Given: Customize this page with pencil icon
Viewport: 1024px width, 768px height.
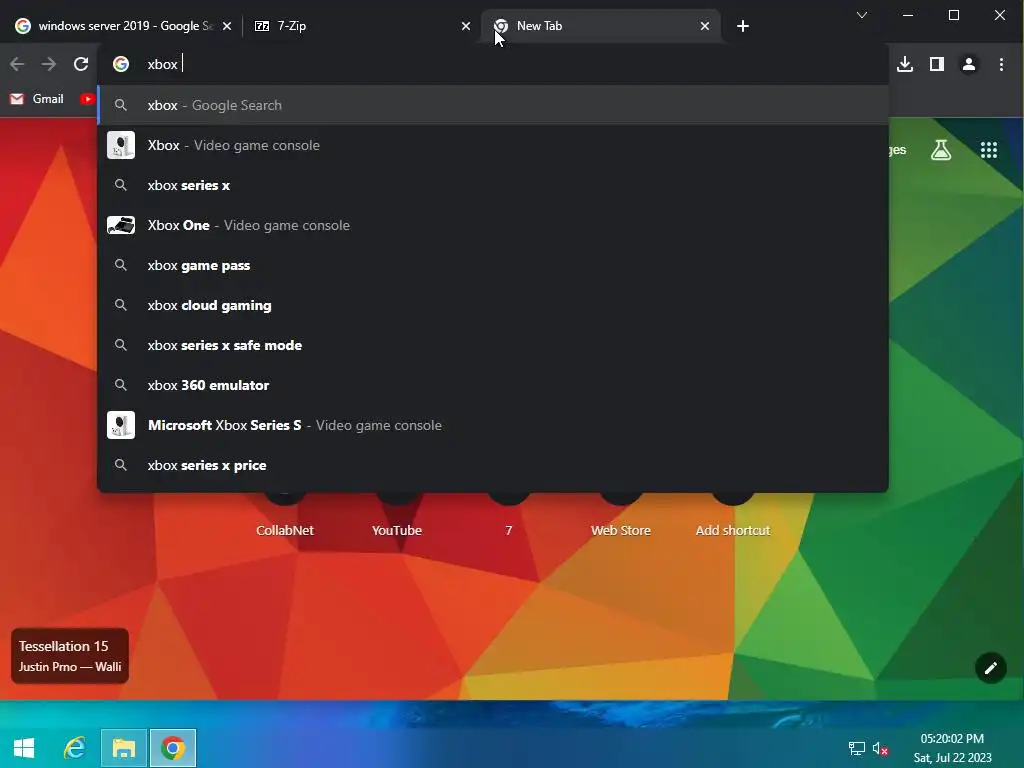Looking at the screenshot, I should (x=990, y=667).
